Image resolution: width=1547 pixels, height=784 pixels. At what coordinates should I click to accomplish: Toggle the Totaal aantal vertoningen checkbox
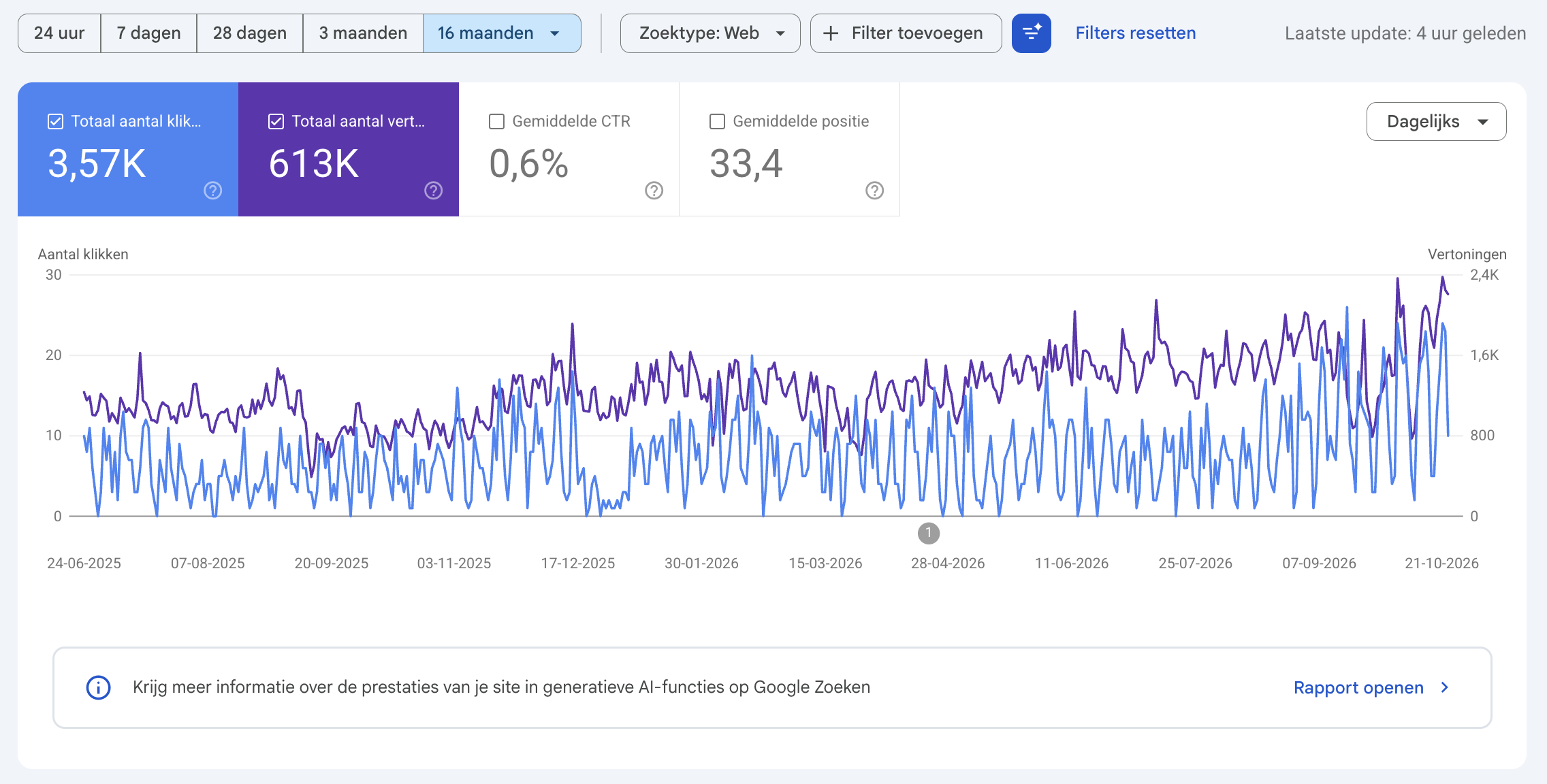coord(276,121)
